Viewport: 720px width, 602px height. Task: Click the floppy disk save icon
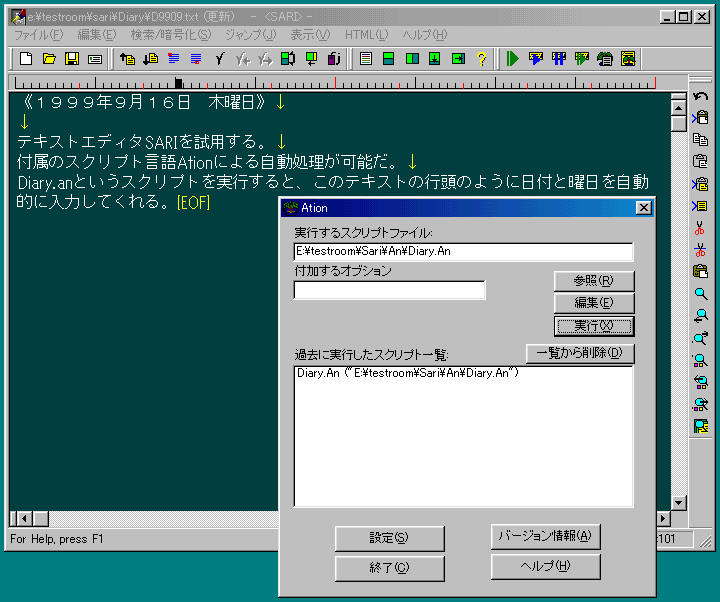tap(72, 59)
